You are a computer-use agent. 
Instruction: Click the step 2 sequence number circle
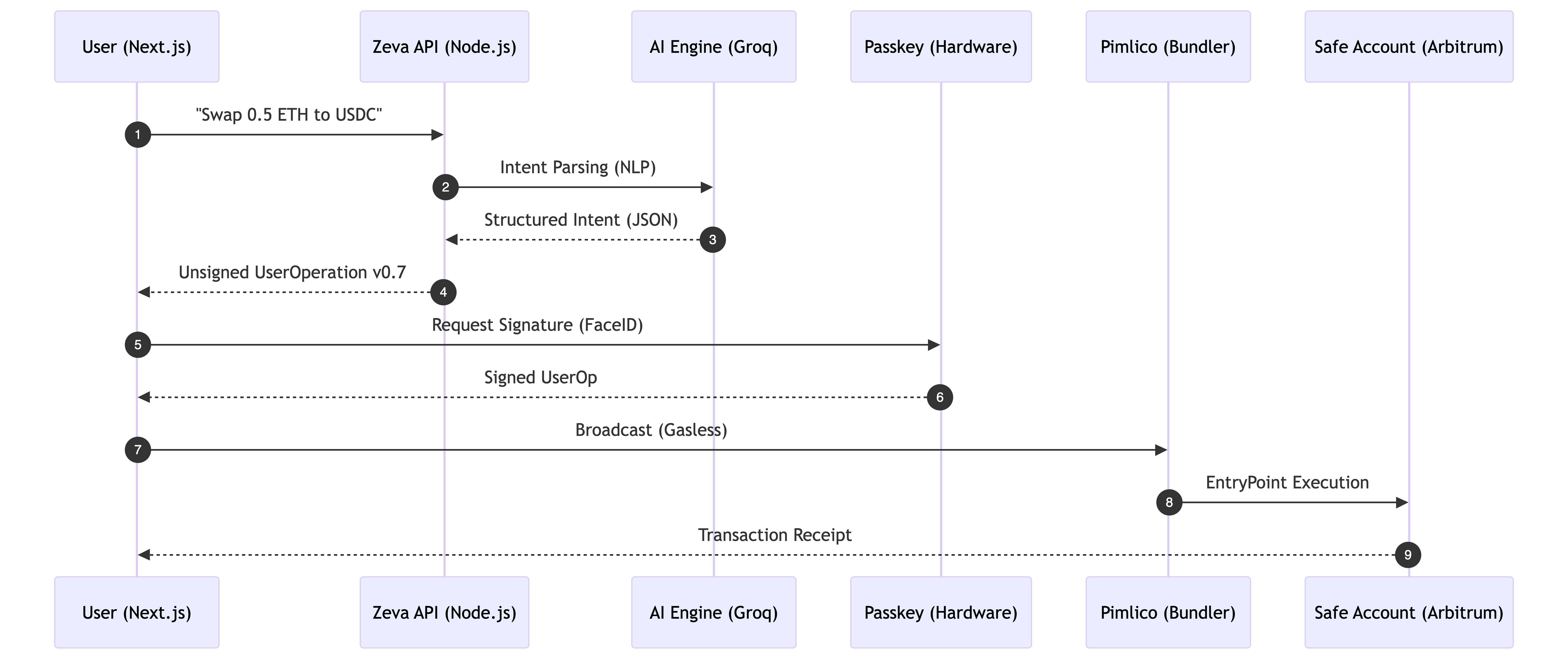446,187
